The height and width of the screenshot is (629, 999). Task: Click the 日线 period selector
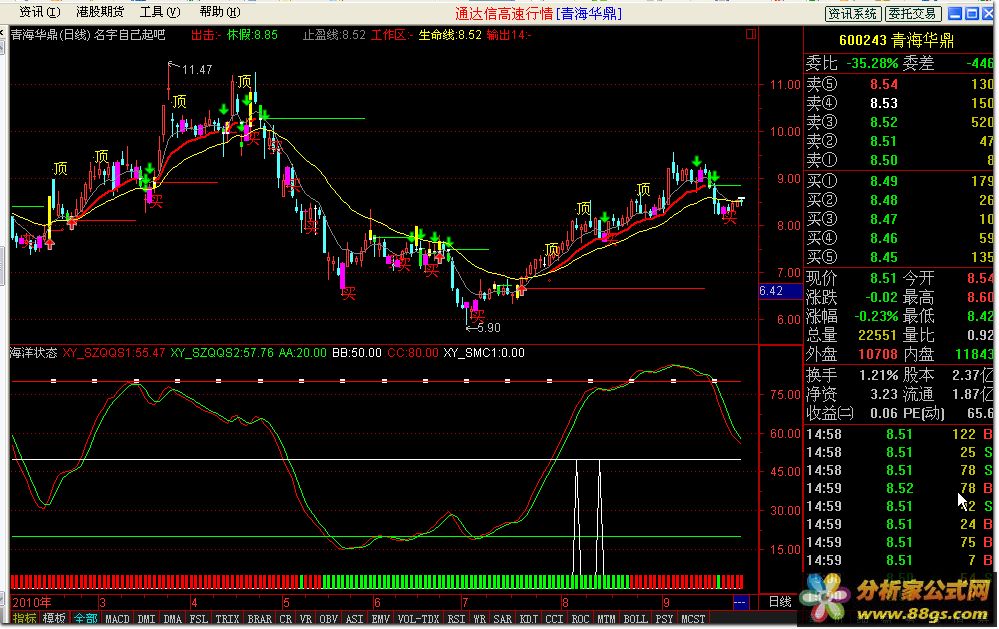click(x=780, y=602)
